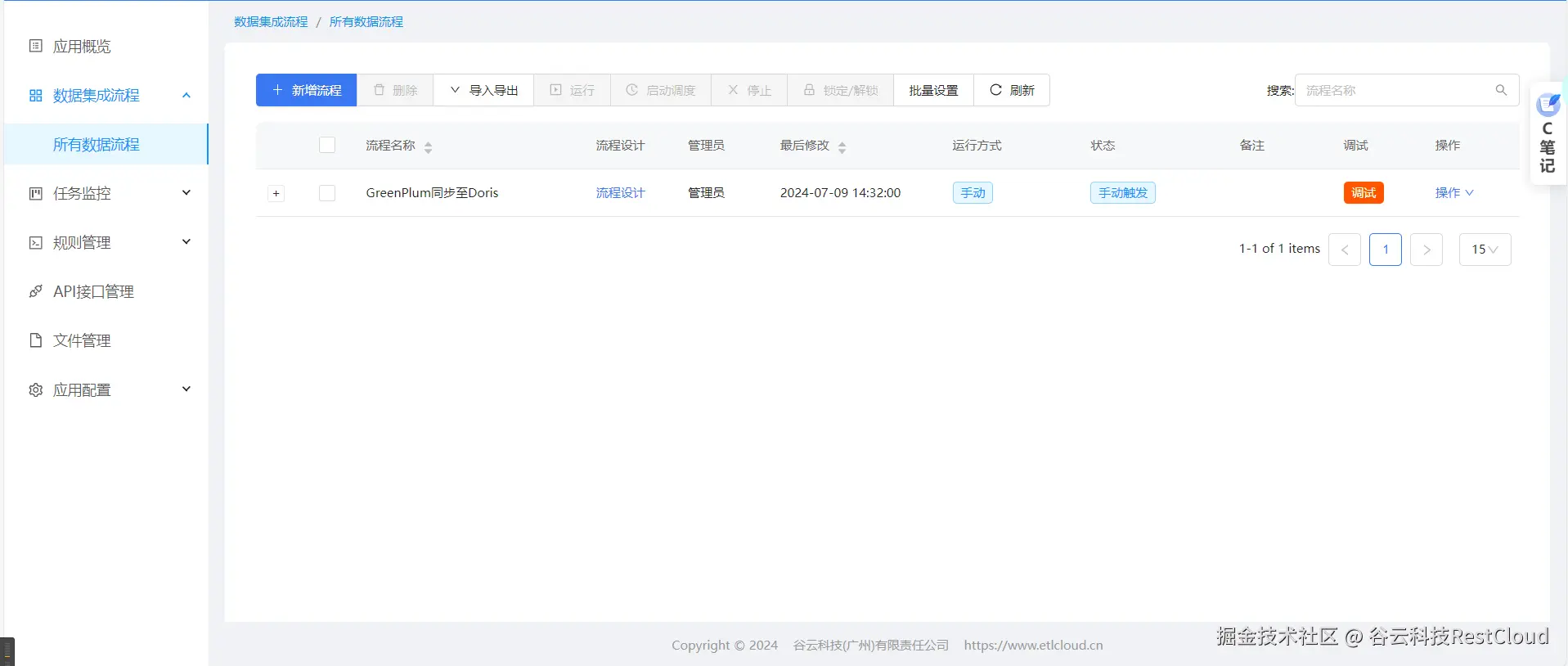Image resolution: width=1568 pixels, height=666 pixels.
Task: Check the GreenPlum同步至Doris row checkbox
Action: (327, 193)
